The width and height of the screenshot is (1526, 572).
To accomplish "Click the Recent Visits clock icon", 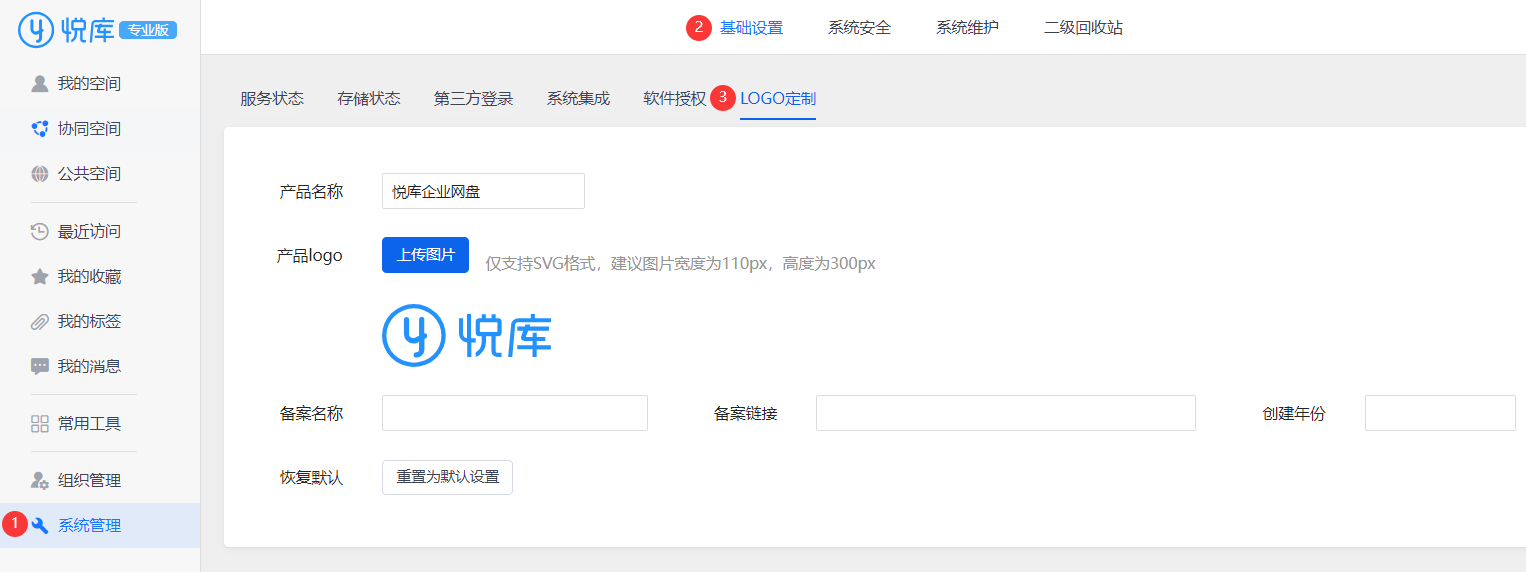I will click(40, 231).
